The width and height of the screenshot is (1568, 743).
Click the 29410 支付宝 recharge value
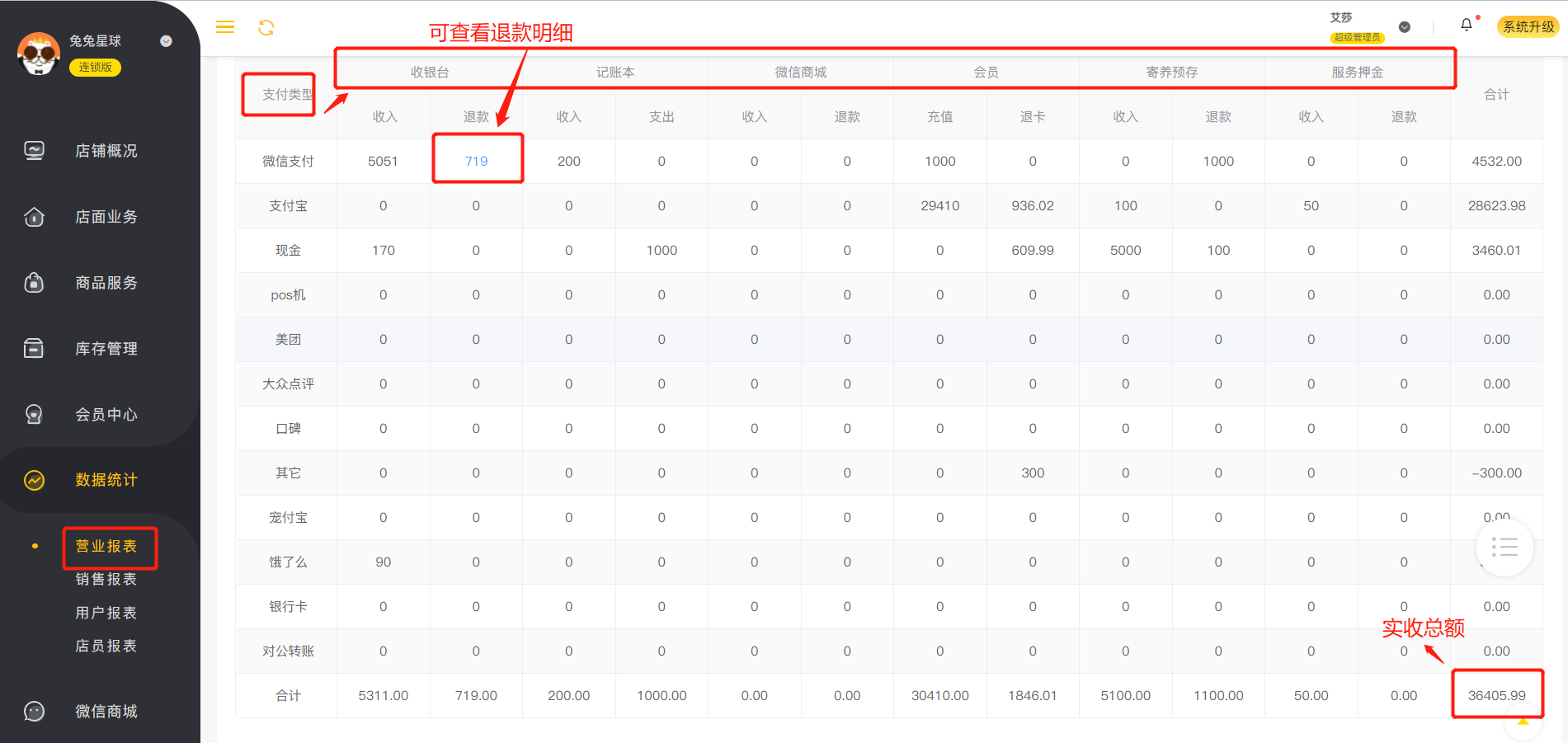[939, 205]
